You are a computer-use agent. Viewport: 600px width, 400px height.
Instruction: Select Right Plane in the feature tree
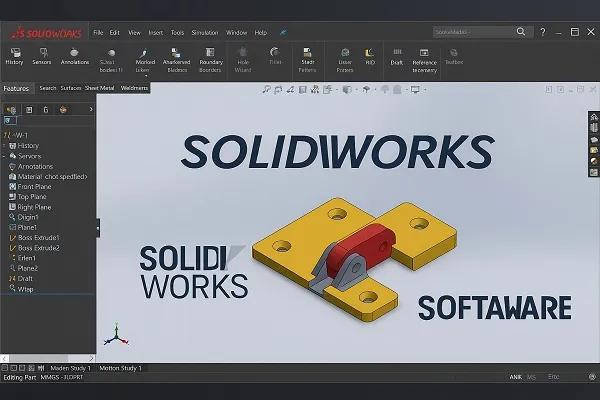click(30, 207)
